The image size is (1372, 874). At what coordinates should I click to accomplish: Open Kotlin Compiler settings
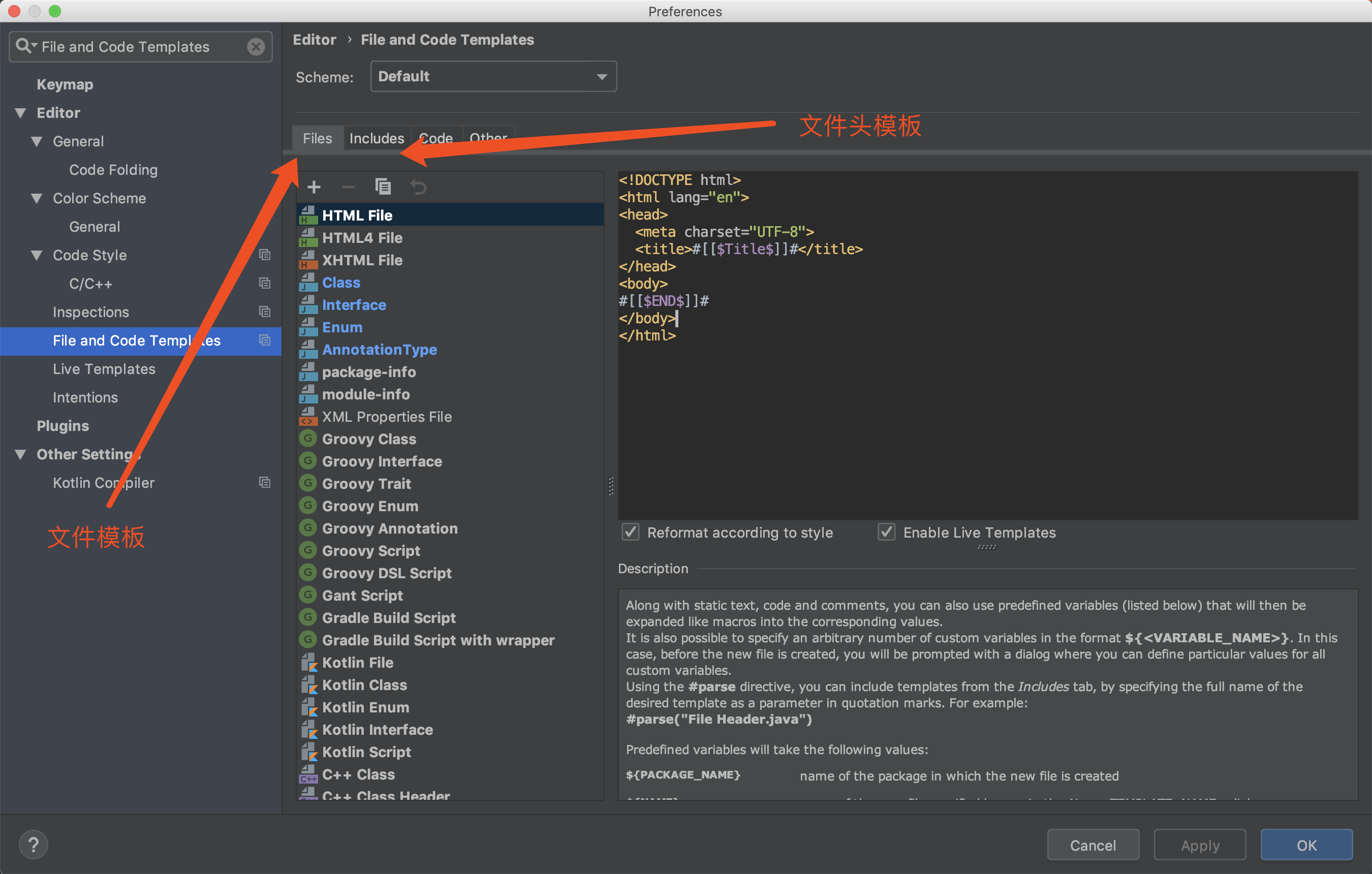[x=103, y=483]
